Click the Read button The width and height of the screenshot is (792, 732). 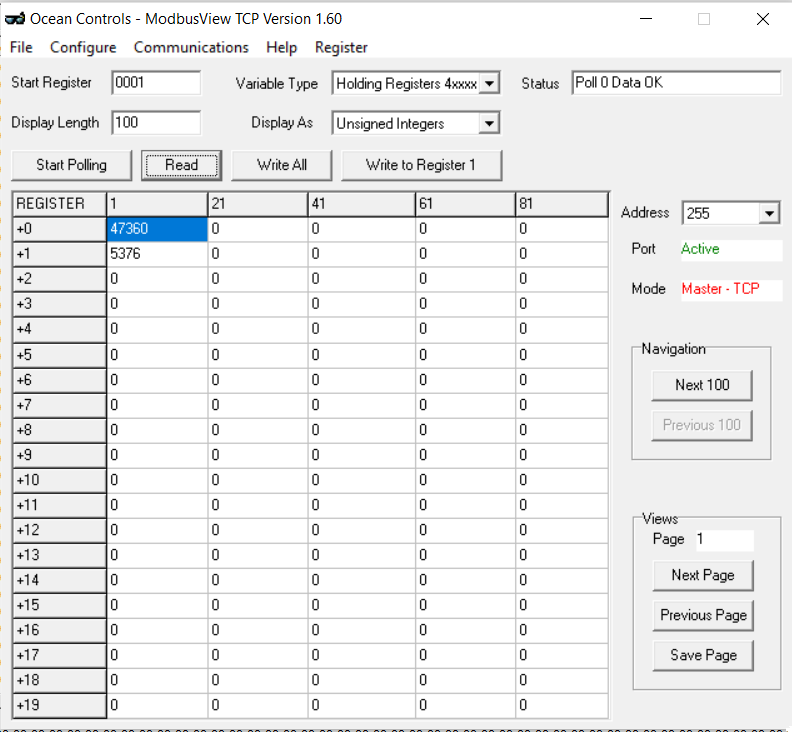pos(181,165)
